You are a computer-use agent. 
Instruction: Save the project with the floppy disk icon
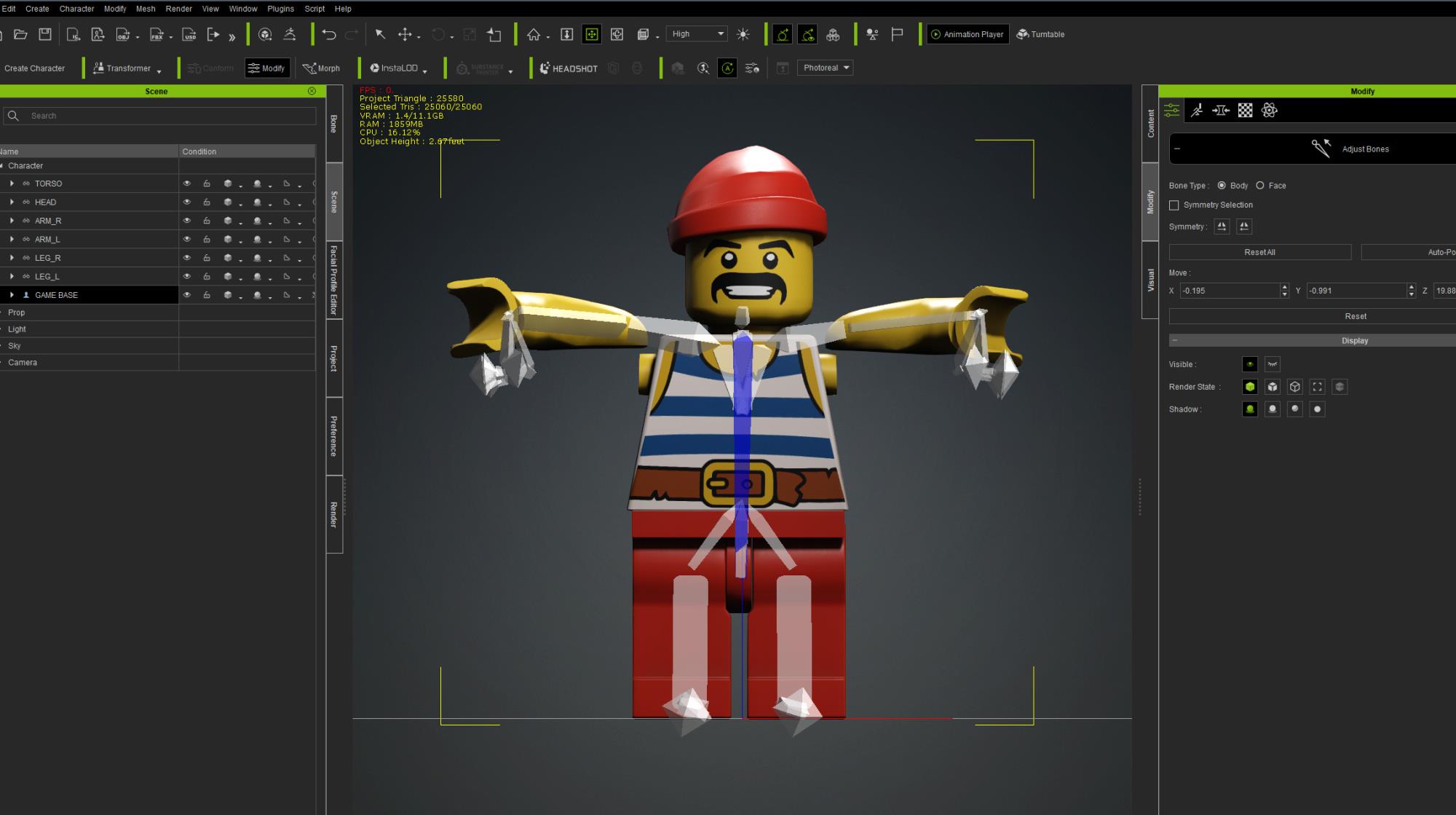pyautogui.click(x=45, y=34)
